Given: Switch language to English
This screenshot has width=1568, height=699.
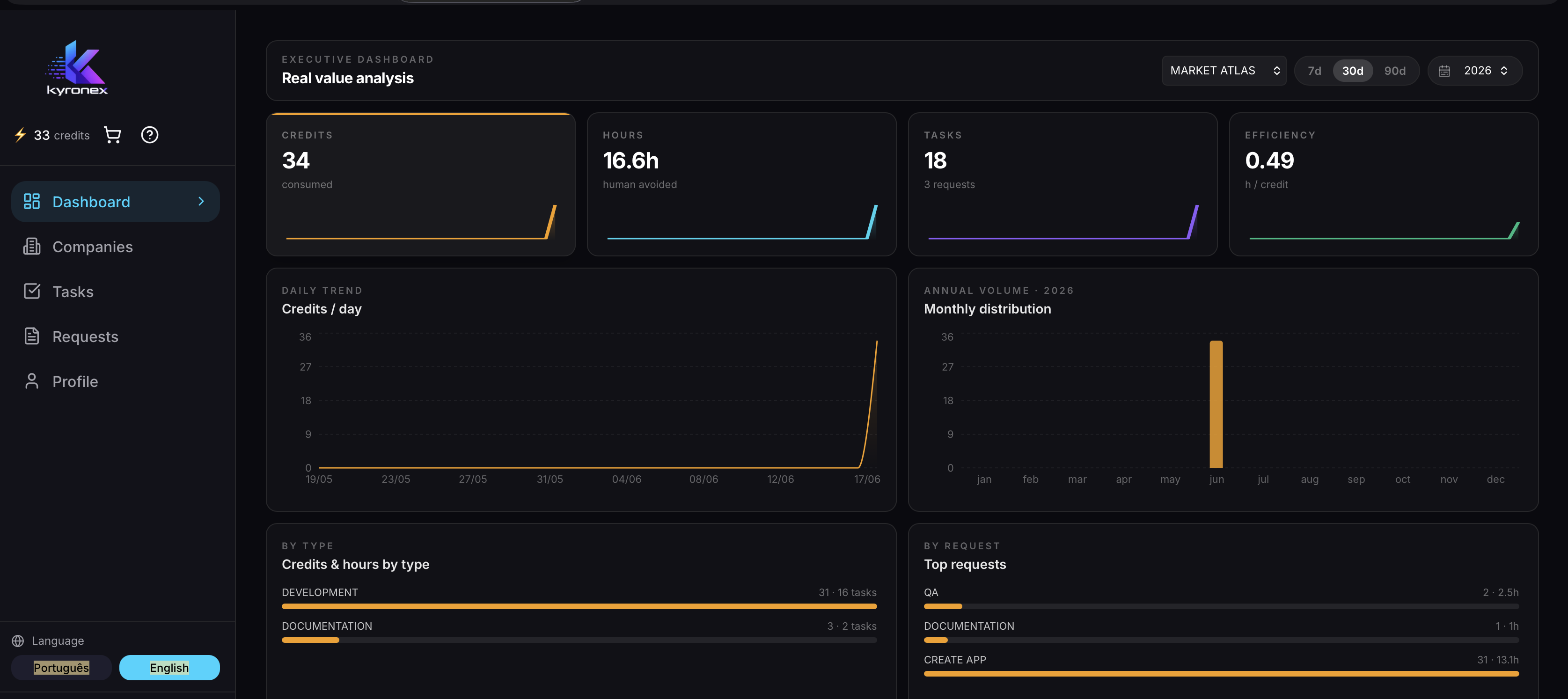Looking at the screenshot, I should [x=169, y=667].
